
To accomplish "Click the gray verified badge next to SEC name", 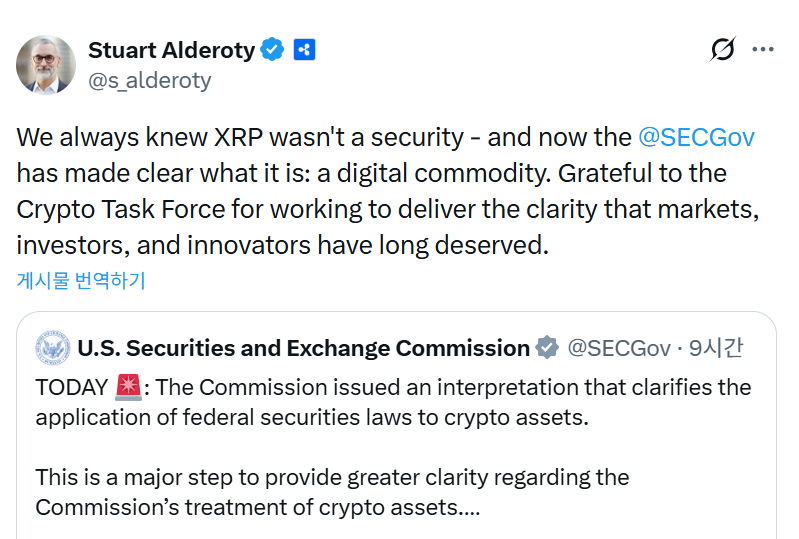I will (x=547, y=348).
